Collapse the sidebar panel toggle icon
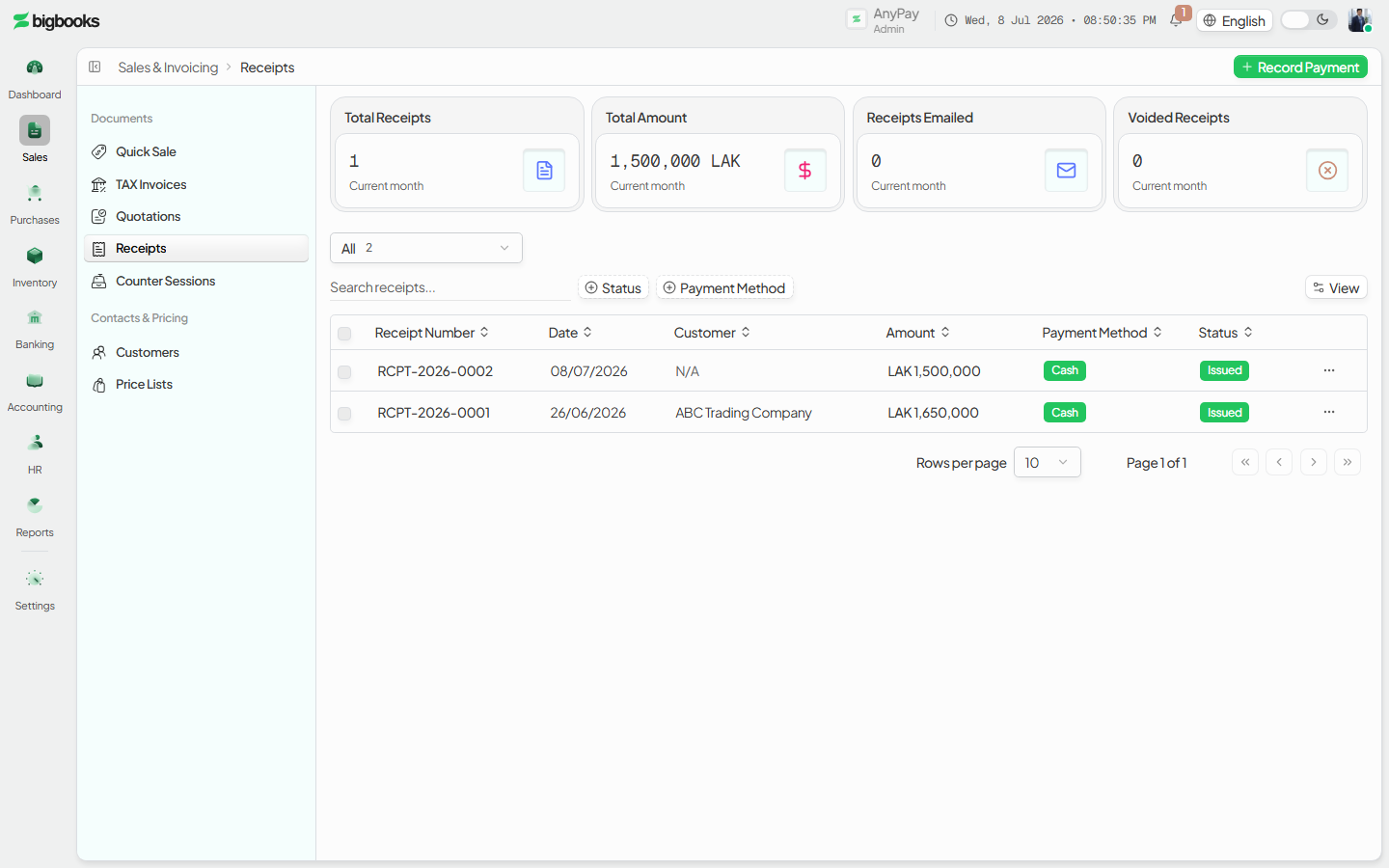The image size is (1389, 868). click(x=95, y=67)
